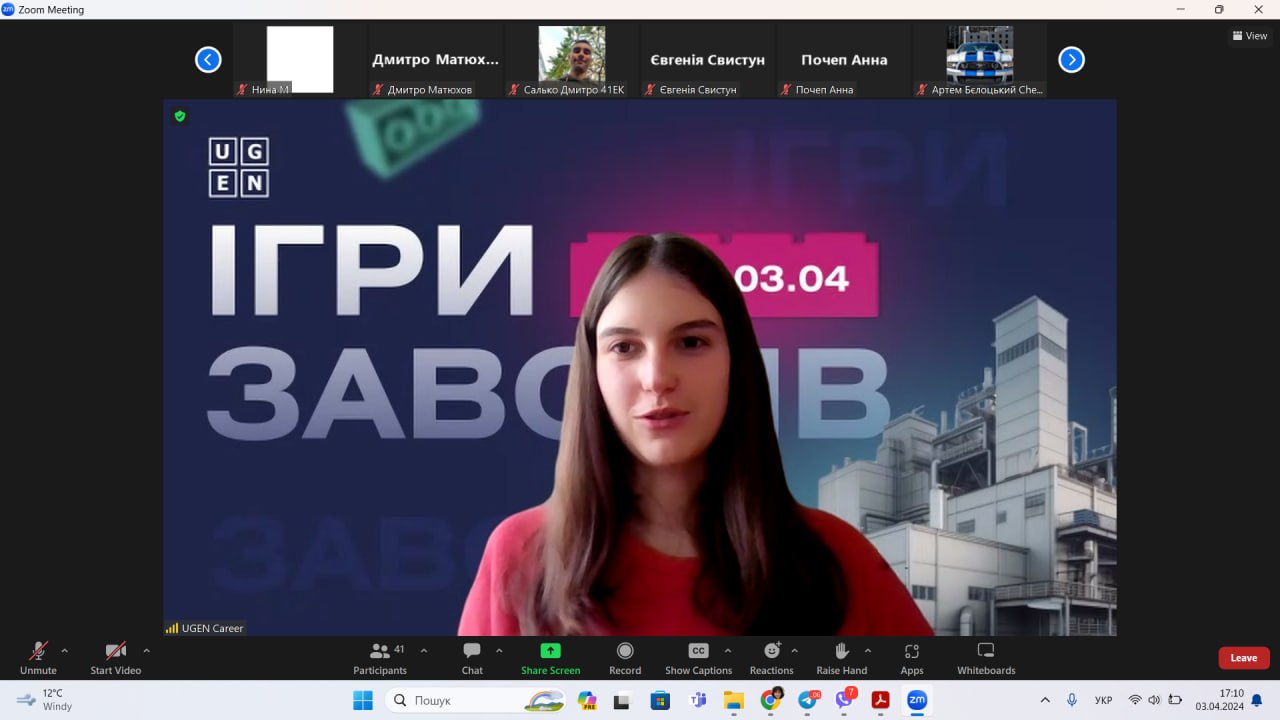Select Євгенія Свистун participant tile

708,60
